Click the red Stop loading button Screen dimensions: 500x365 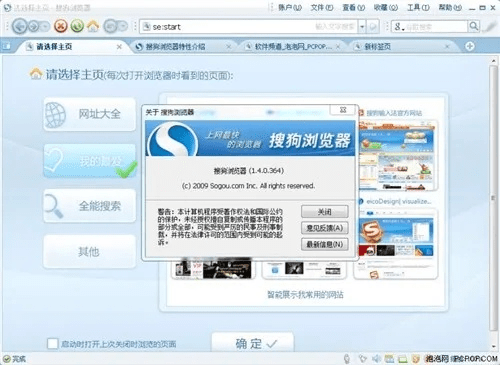pyautogui.click(x=61, y=26)
